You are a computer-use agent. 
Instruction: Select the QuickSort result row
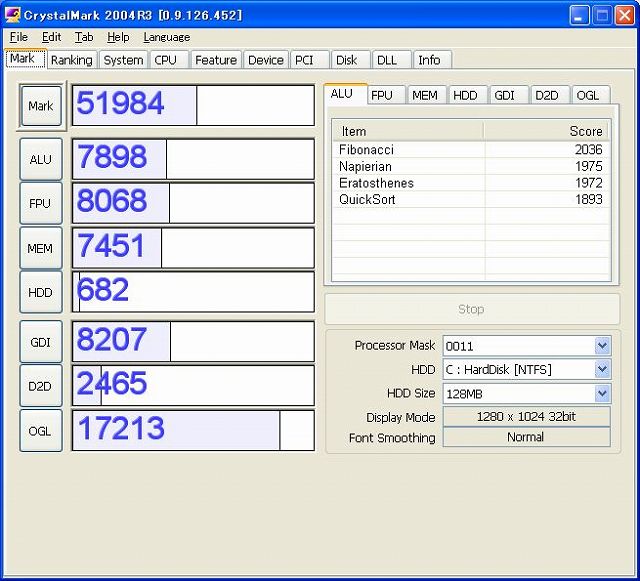point(471,200)
